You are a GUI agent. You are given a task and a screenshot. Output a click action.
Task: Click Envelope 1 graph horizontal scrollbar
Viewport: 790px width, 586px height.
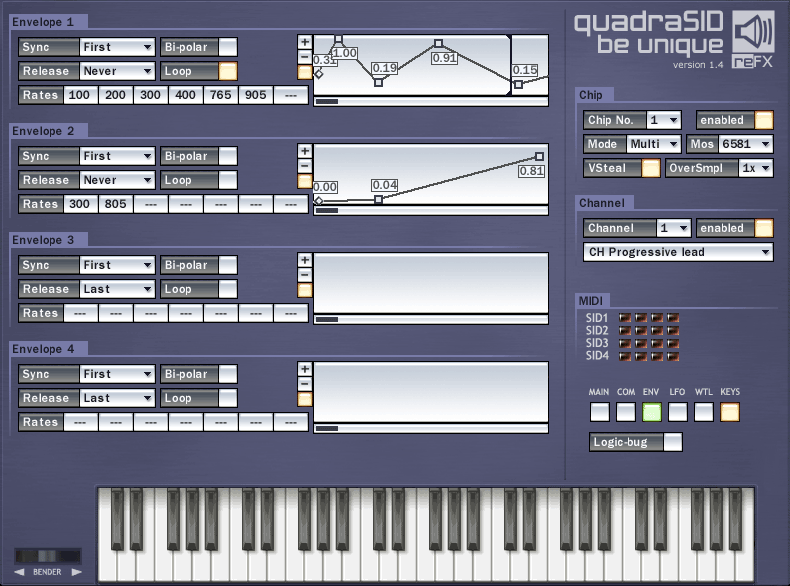[431, 101]
